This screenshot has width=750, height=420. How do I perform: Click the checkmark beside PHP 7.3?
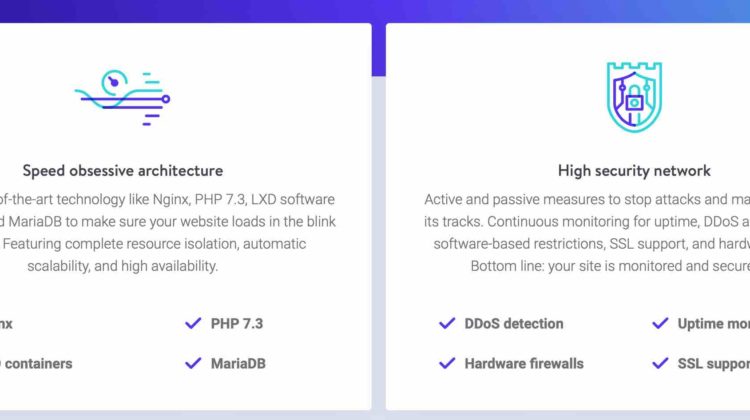pyautogui.click(x=193, y=323)
